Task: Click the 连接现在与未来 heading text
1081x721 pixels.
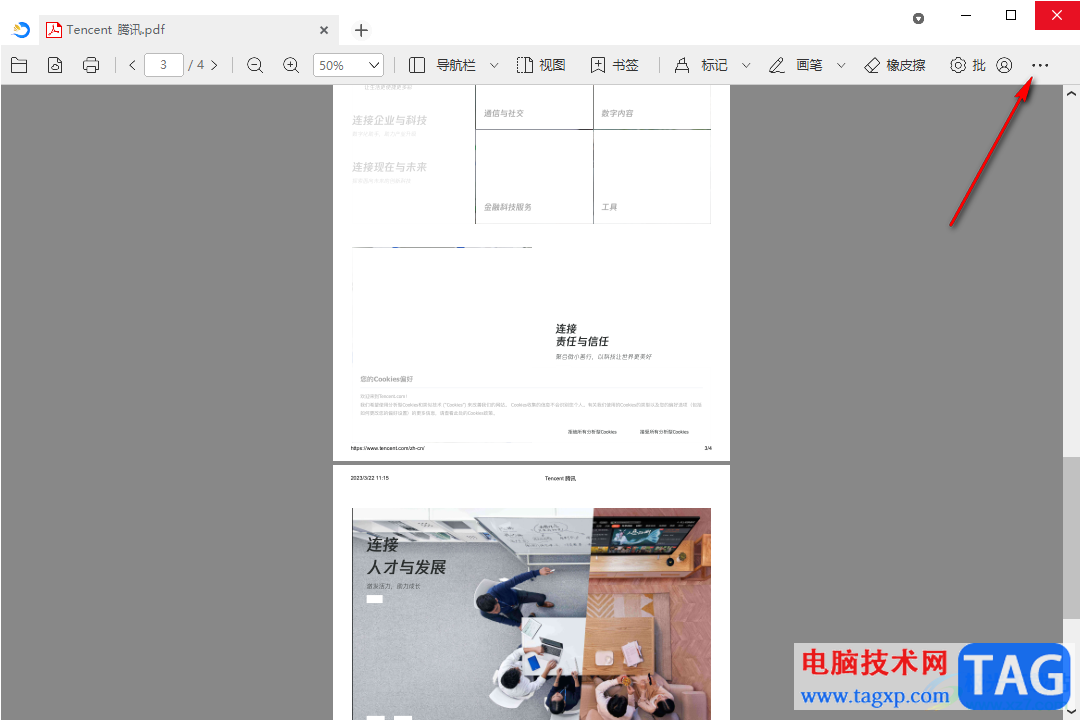Action: coord(390,167)
